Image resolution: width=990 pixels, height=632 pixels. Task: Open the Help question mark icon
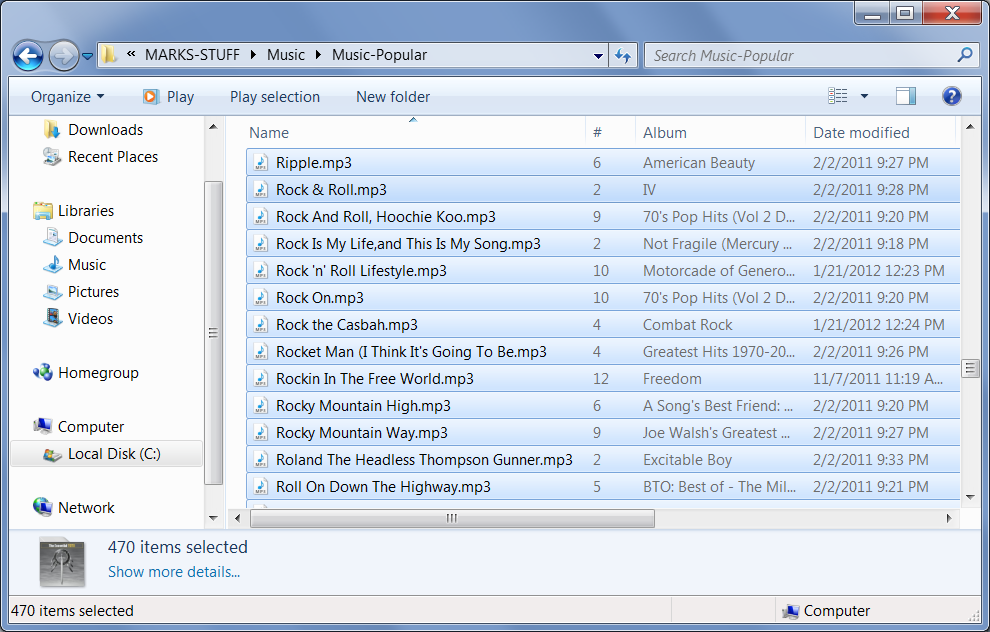click(x=951, y=96)
